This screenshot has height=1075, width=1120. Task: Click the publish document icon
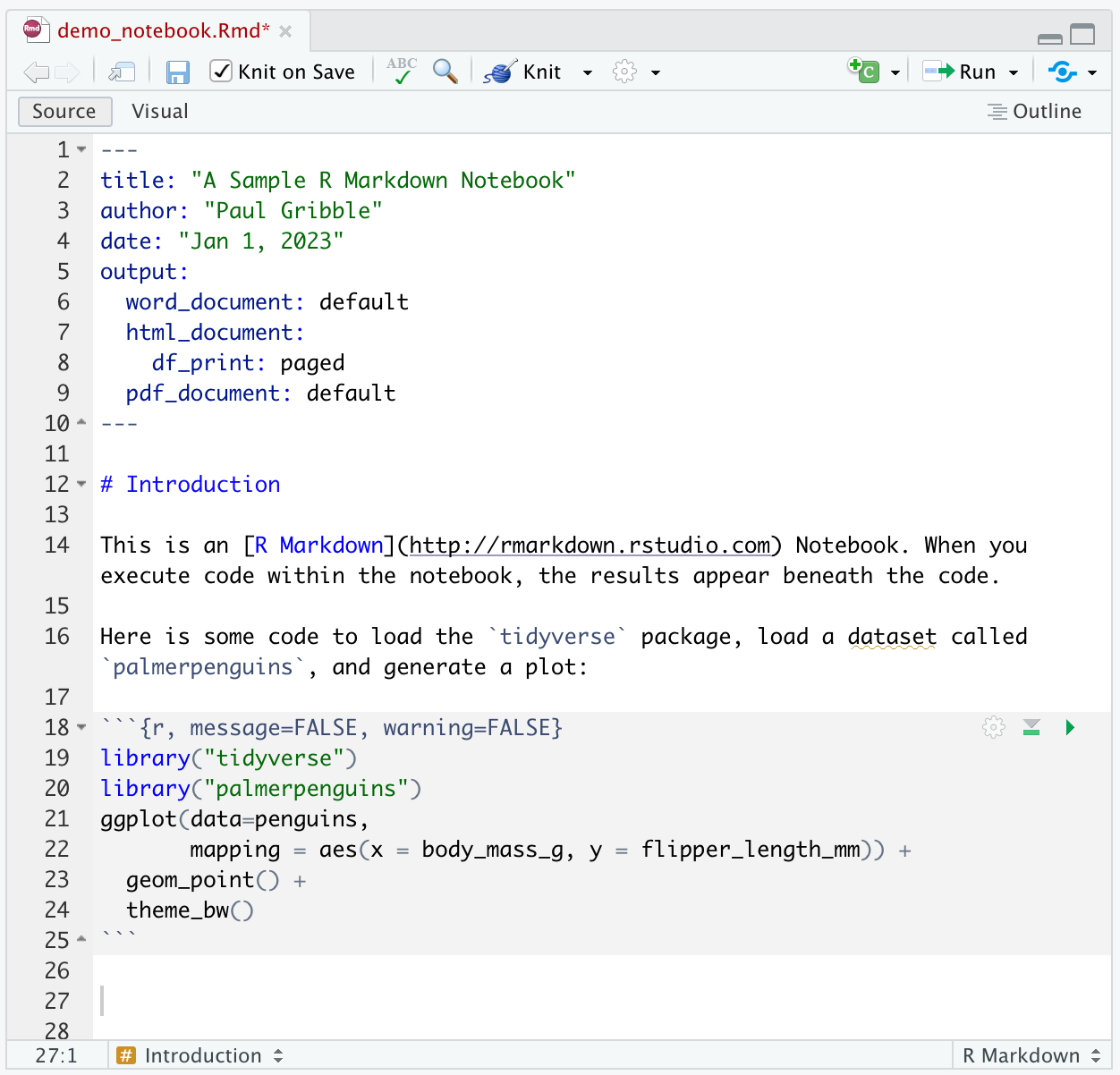pos(1062,72)
